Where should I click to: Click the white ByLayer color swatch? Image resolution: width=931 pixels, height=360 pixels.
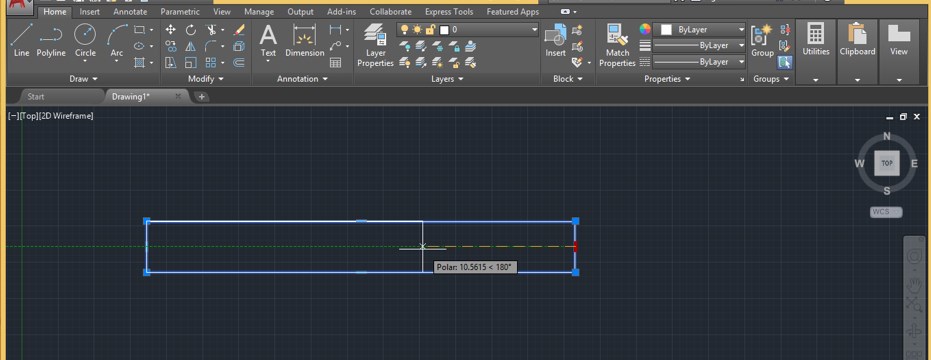[x=666, y=30]
